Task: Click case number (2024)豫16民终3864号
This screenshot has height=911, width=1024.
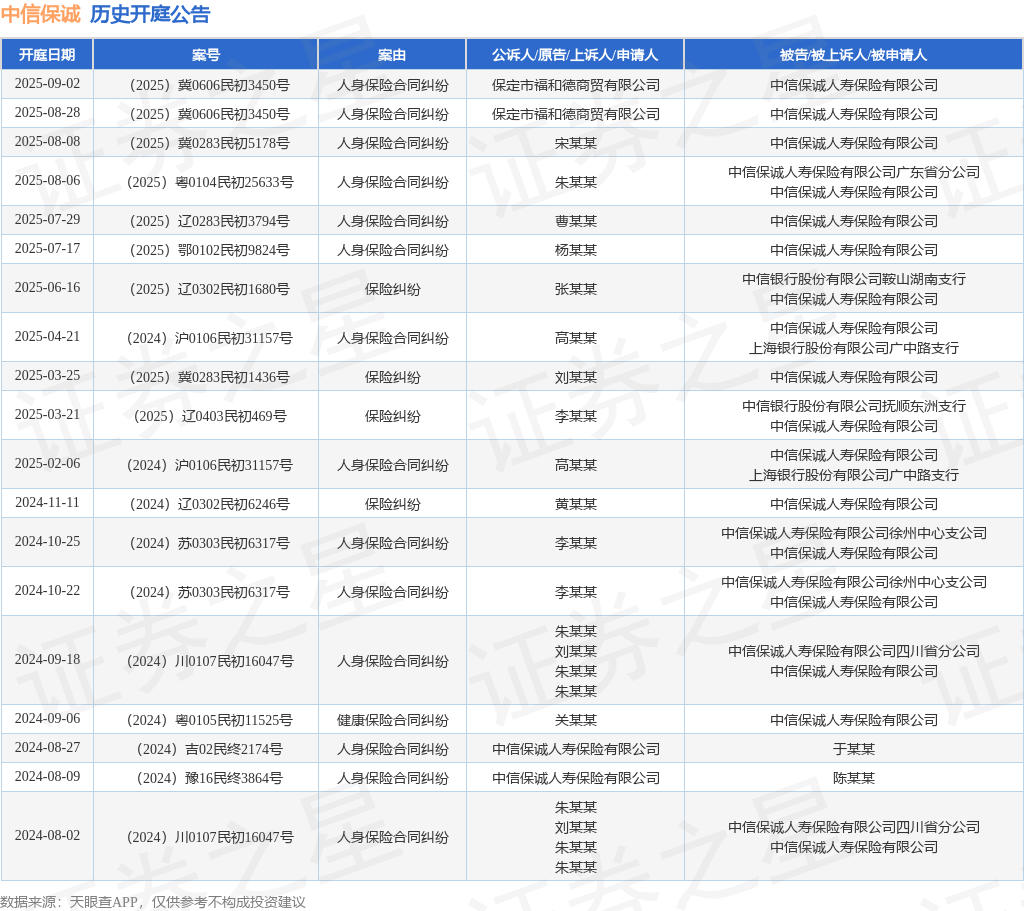Action: (210, 778)
